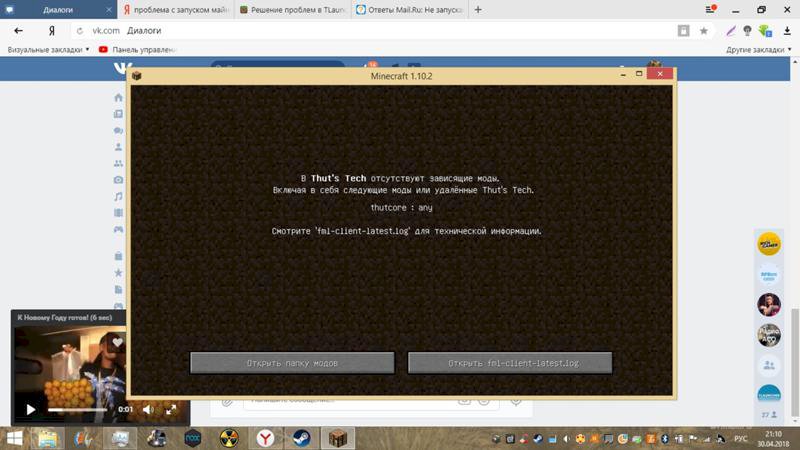Click the 'Открыть fml-client-latest.log' button

pos(509,363)
